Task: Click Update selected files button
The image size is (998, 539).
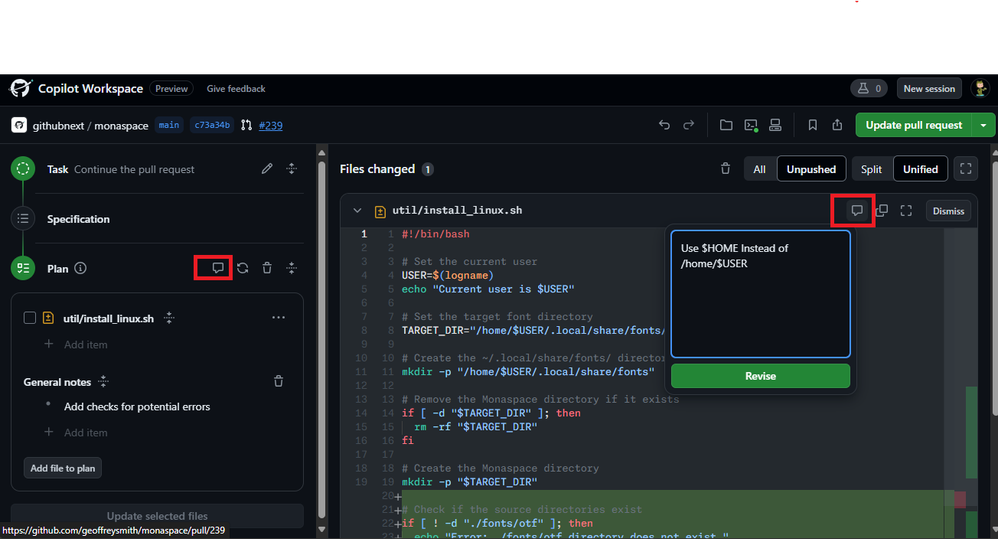Action: pos(157,516)
